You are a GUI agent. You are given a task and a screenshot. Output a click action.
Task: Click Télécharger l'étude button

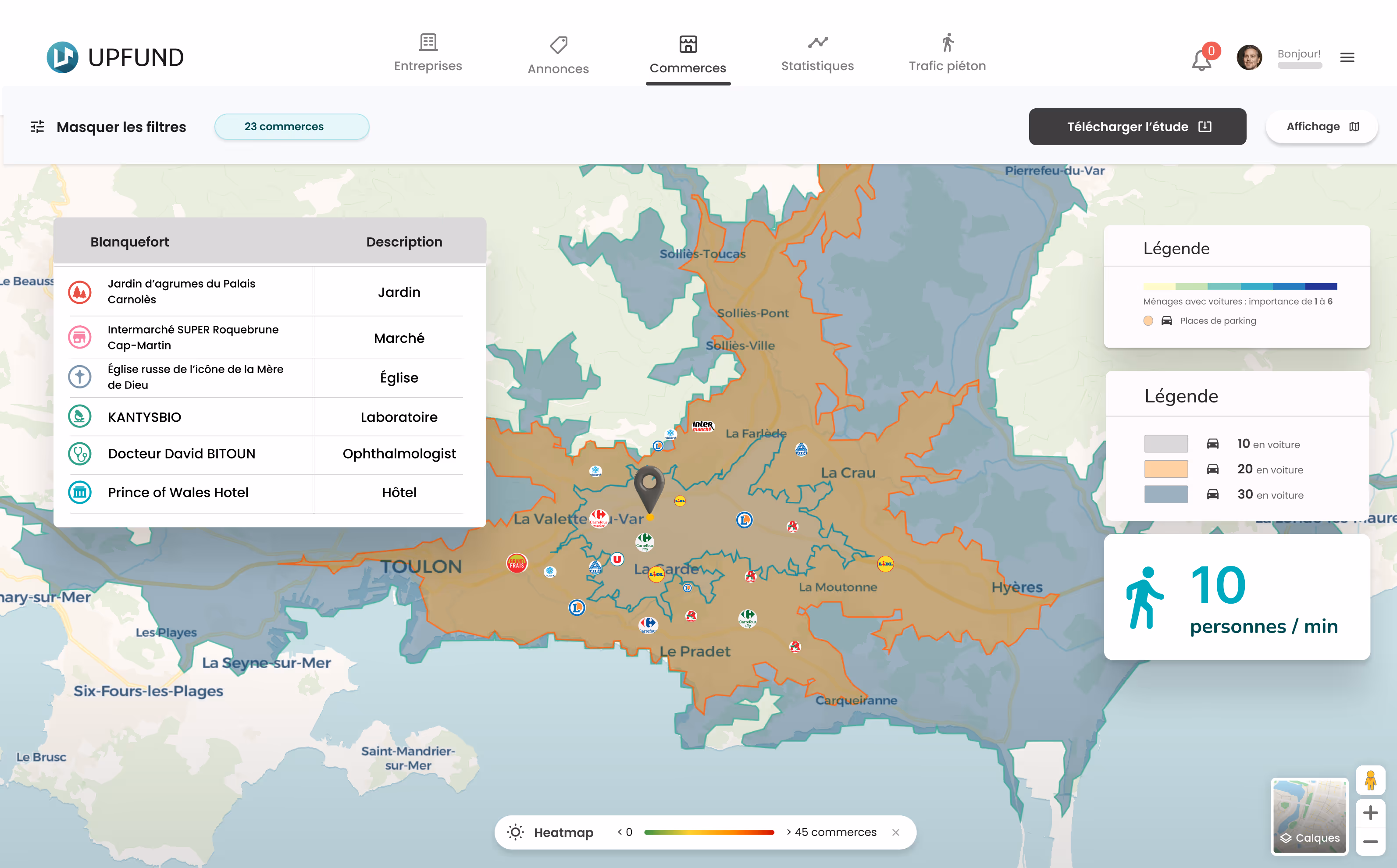[x=1137, y=127]
